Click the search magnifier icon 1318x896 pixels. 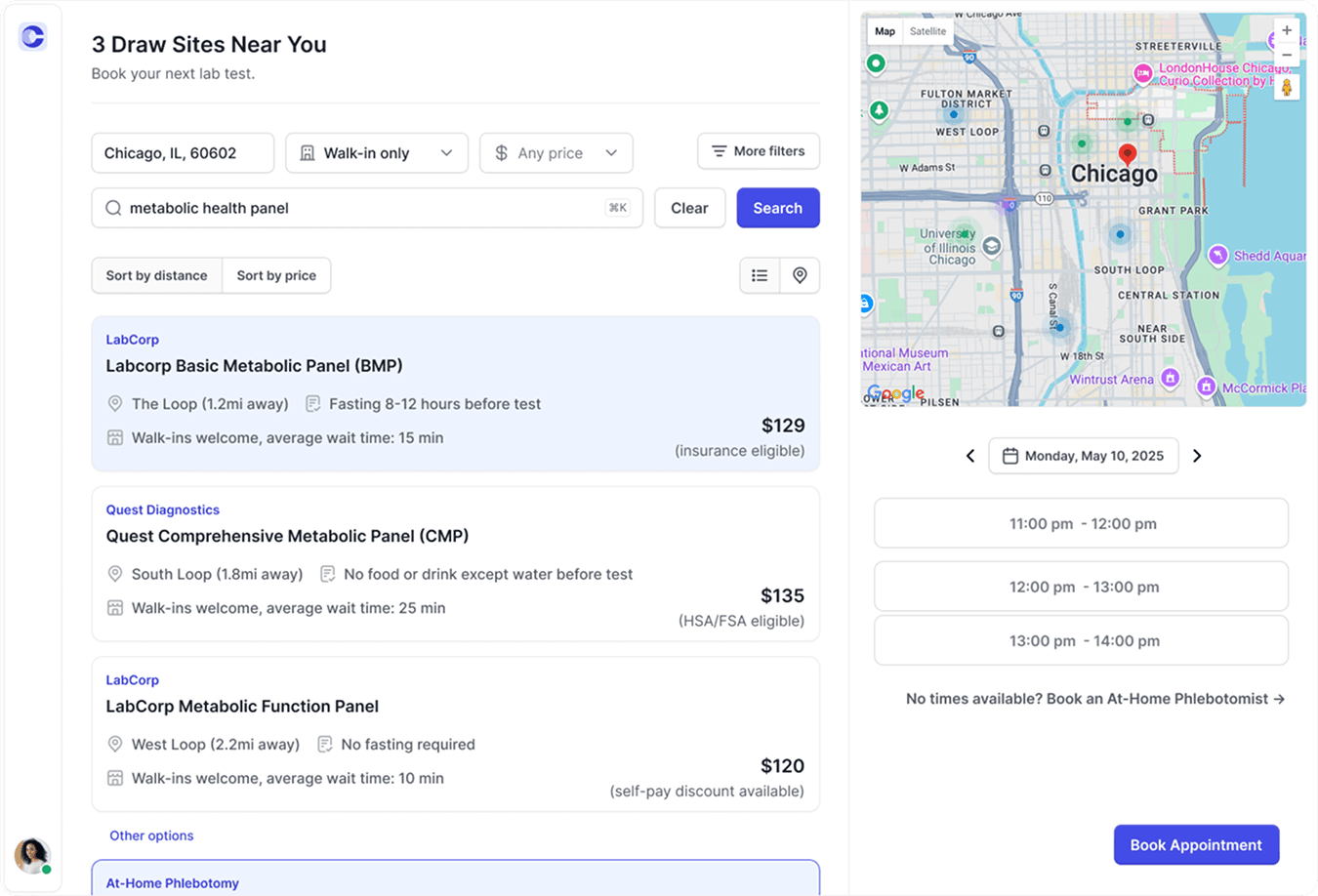(x=113, y=208)
